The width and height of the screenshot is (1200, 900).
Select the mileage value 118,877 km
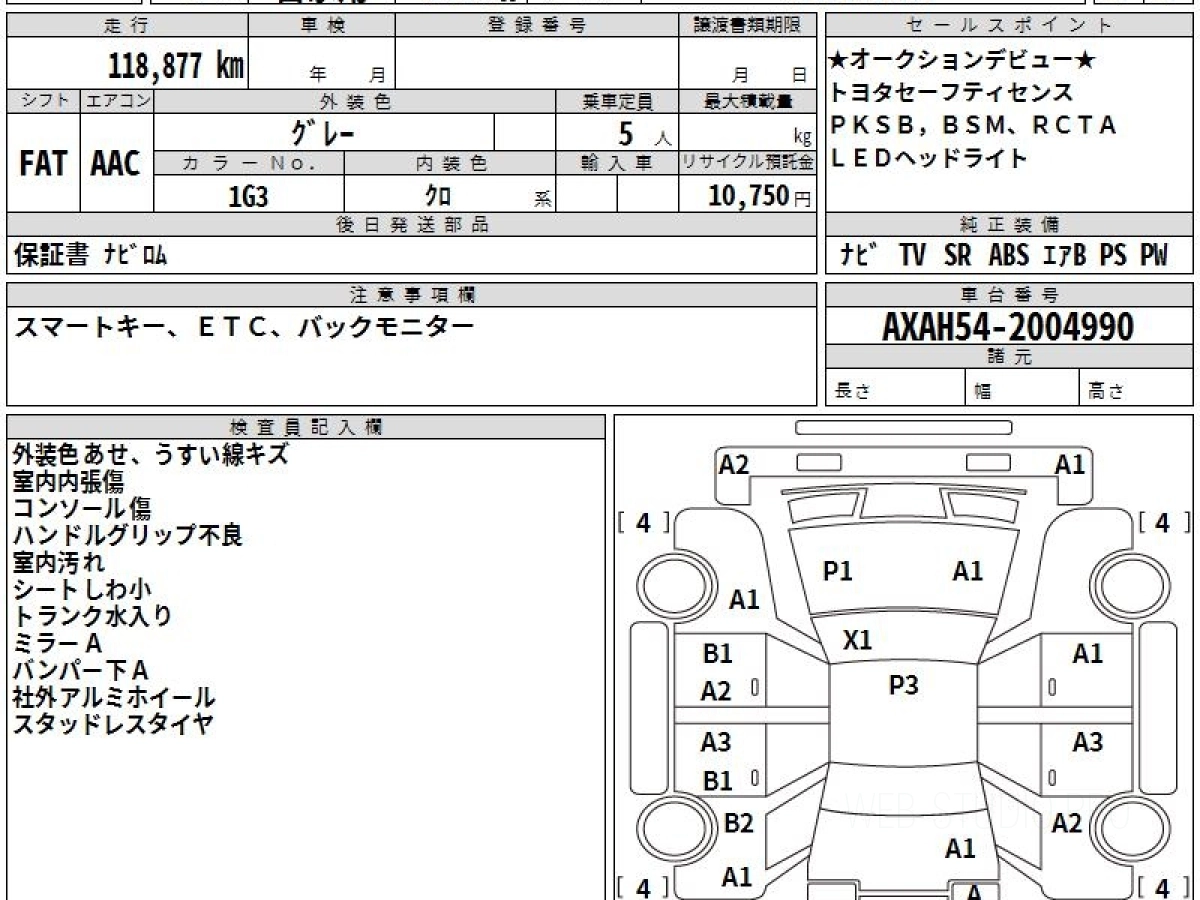point(175,65)
